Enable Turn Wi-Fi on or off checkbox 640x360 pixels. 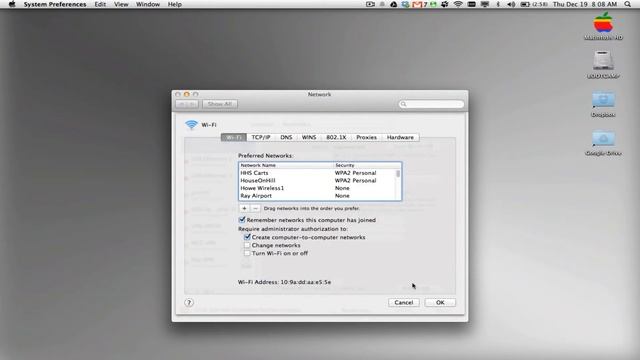[247, 253]
